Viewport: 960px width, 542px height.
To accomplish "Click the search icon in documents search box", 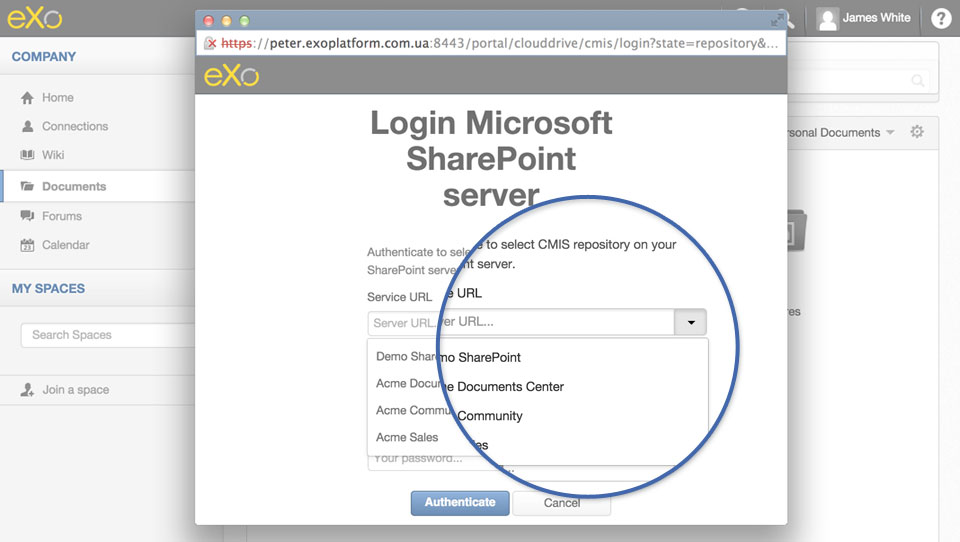I will point(918,80).
